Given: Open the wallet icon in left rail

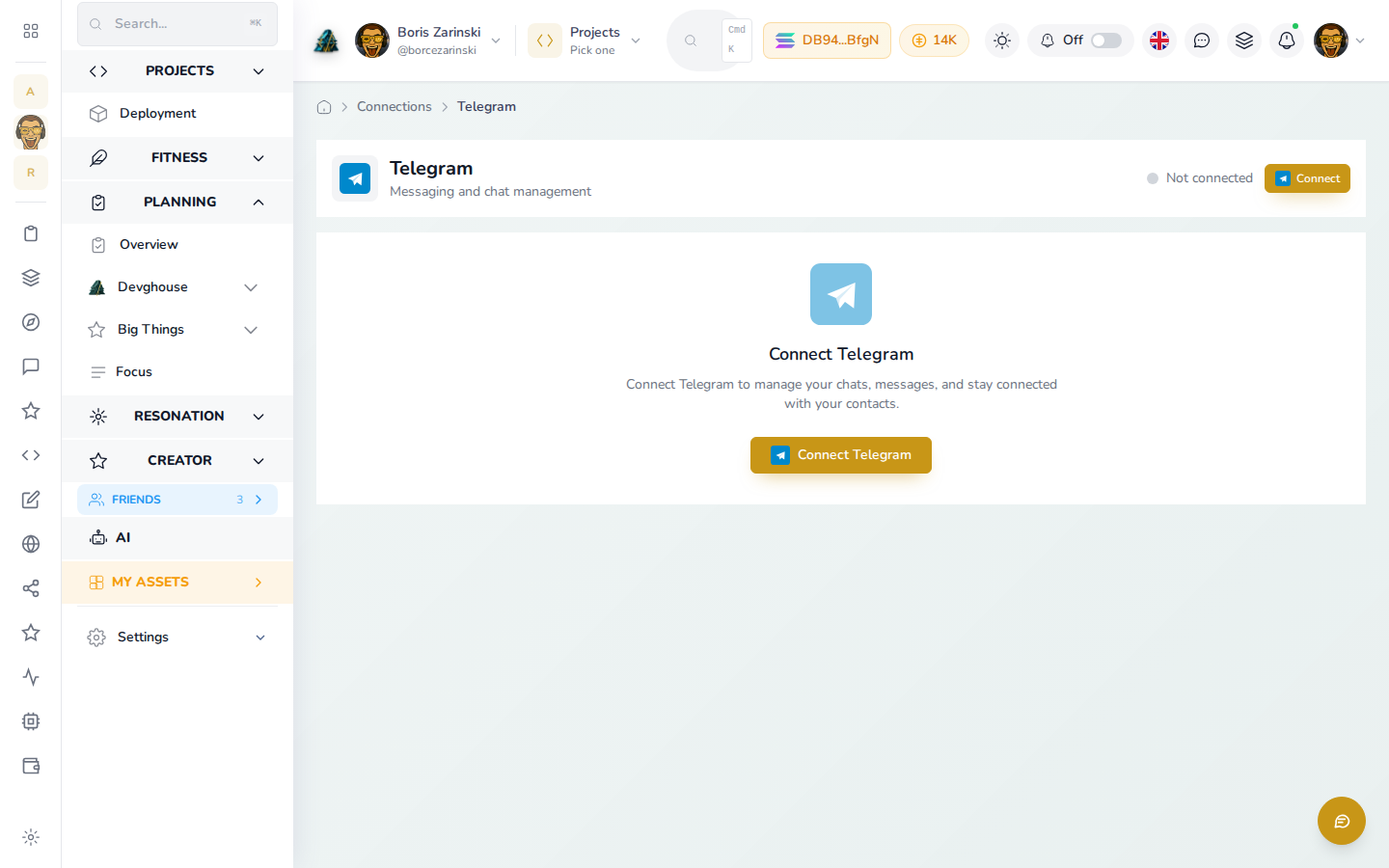Looking at the screenshot, I should 31,766.
